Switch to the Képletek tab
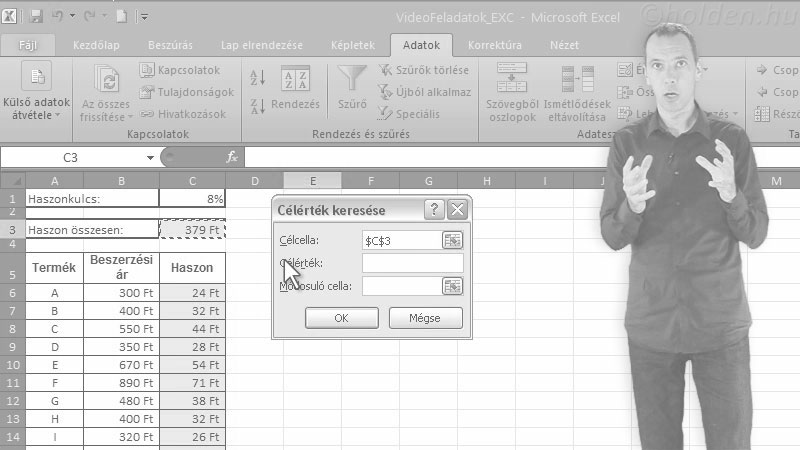Image resolution: width=800 pixels, height=450 pixels. (353, 45)
